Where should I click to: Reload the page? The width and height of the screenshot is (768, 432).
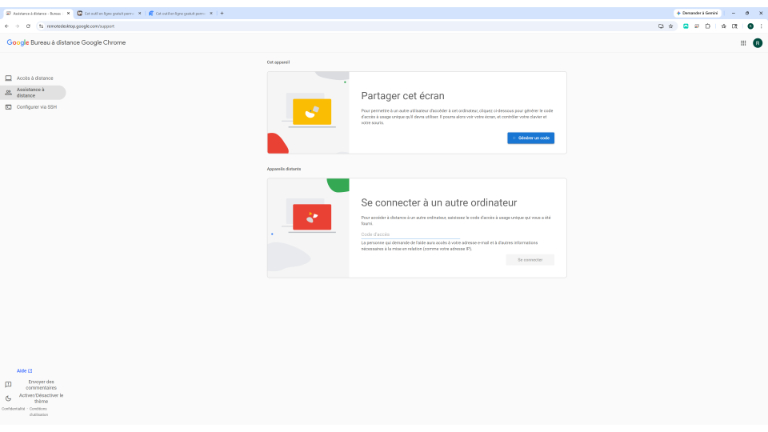28,26
